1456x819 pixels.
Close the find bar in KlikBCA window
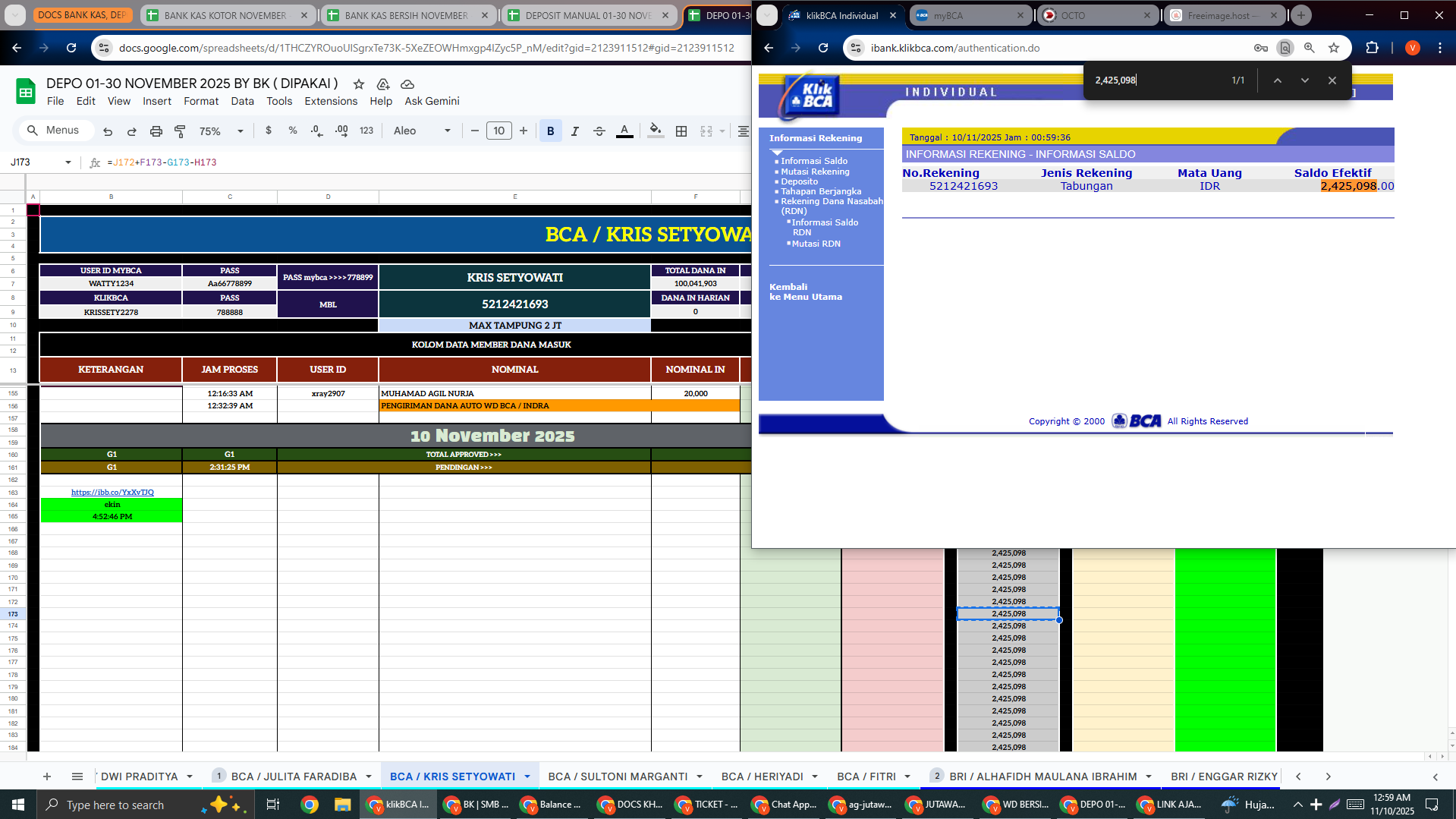[1332, 80]
